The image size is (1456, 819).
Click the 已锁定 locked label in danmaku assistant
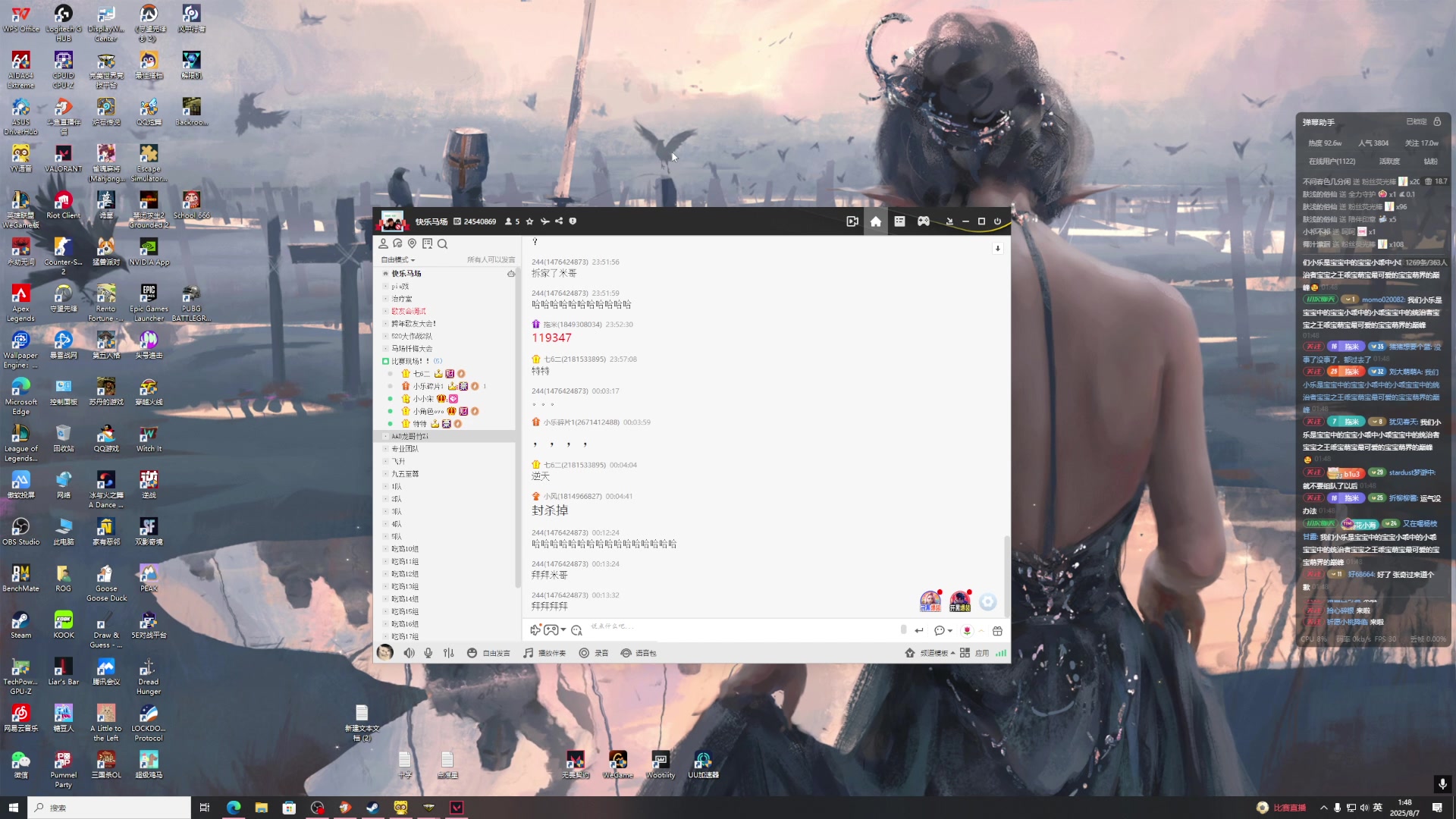click(1416, 121)
